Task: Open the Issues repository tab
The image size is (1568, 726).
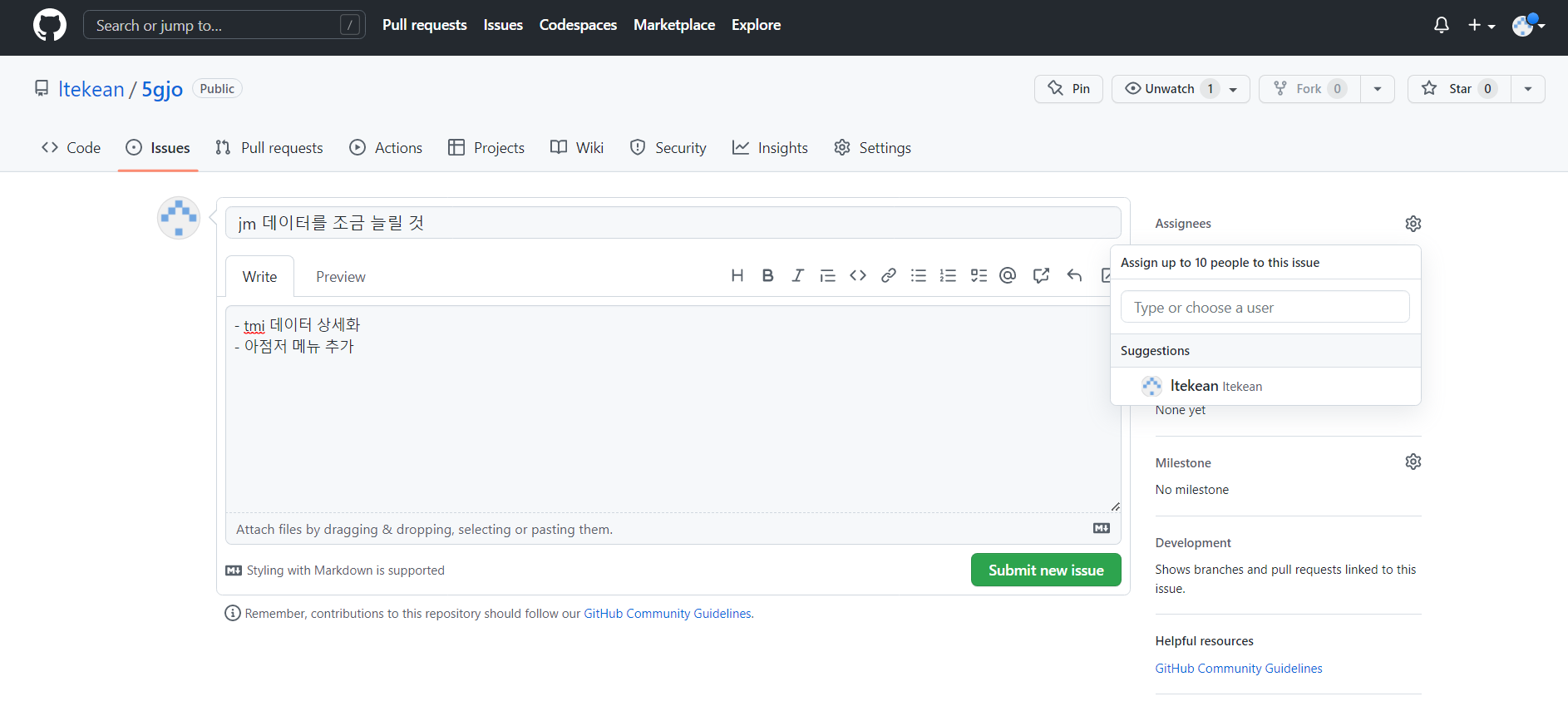Action: pos(158,147)
